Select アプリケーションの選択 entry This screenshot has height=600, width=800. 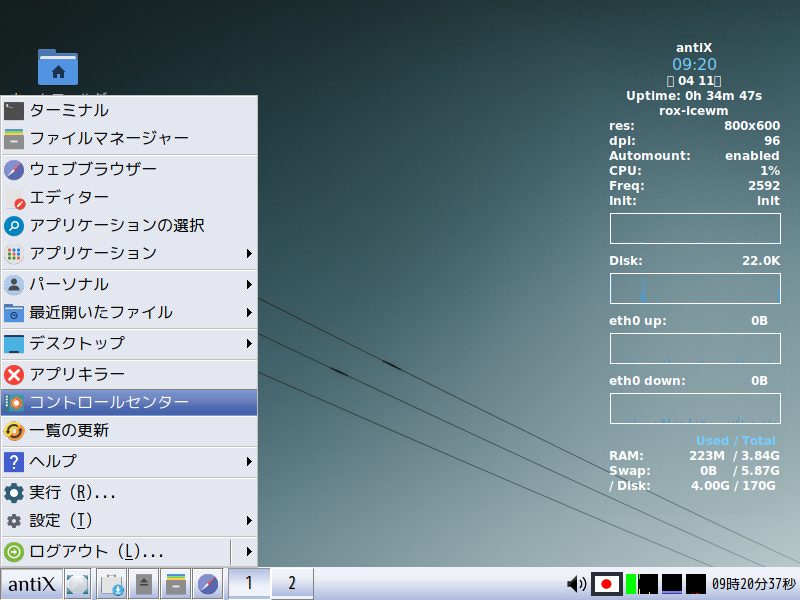[129, 226]
